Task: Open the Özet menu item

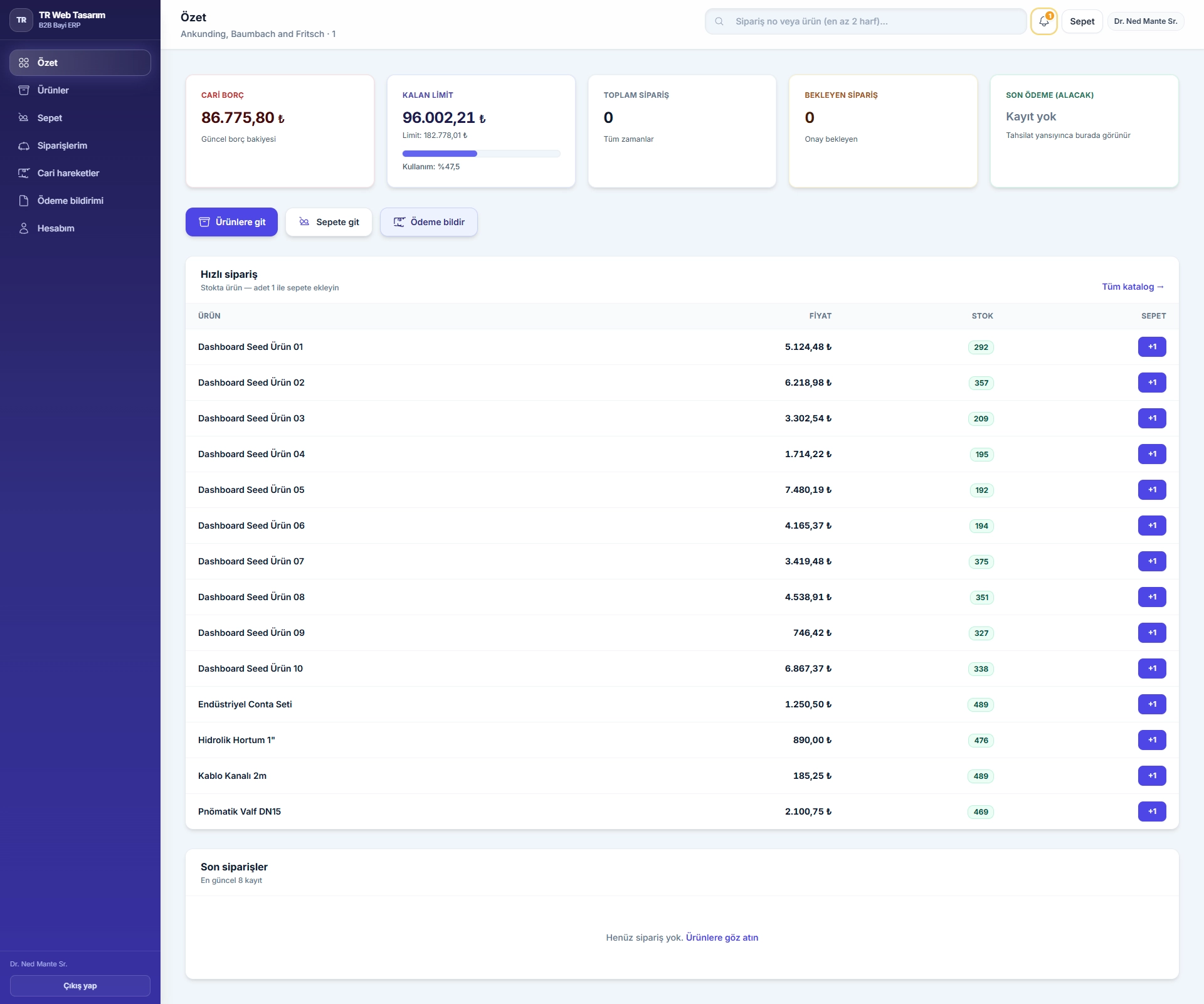Action: tap(80, 63)
